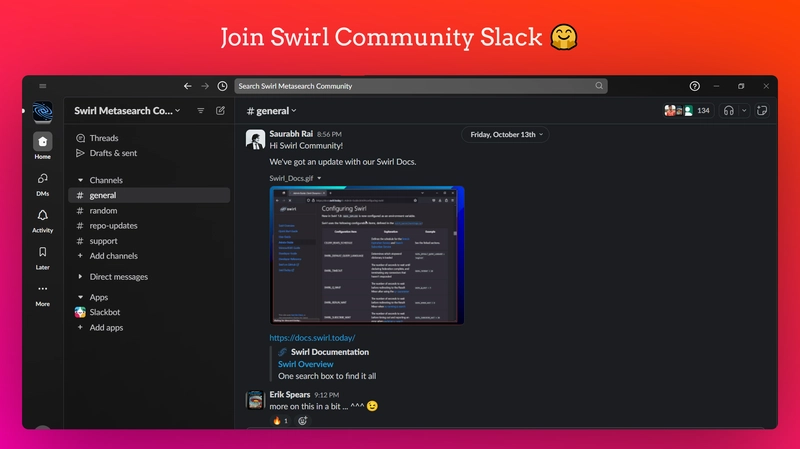Select the support channel

(x=149, y=241)
